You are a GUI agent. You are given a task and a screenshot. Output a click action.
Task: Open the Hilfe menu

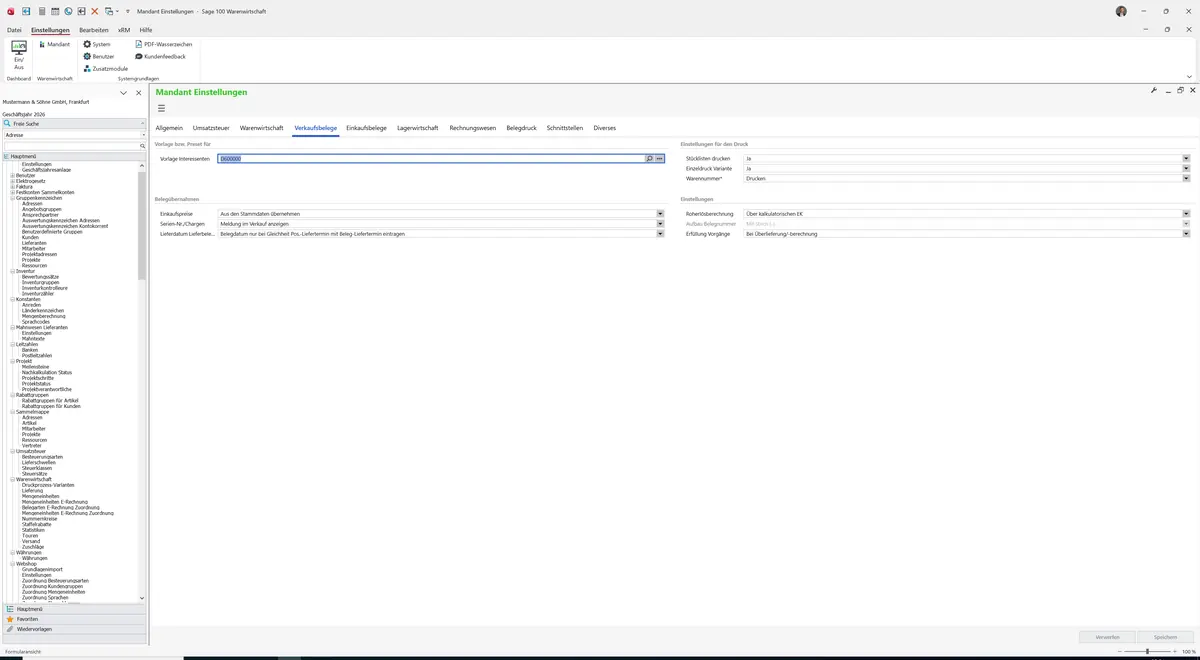pyautogui.click(x=146, y=30)
